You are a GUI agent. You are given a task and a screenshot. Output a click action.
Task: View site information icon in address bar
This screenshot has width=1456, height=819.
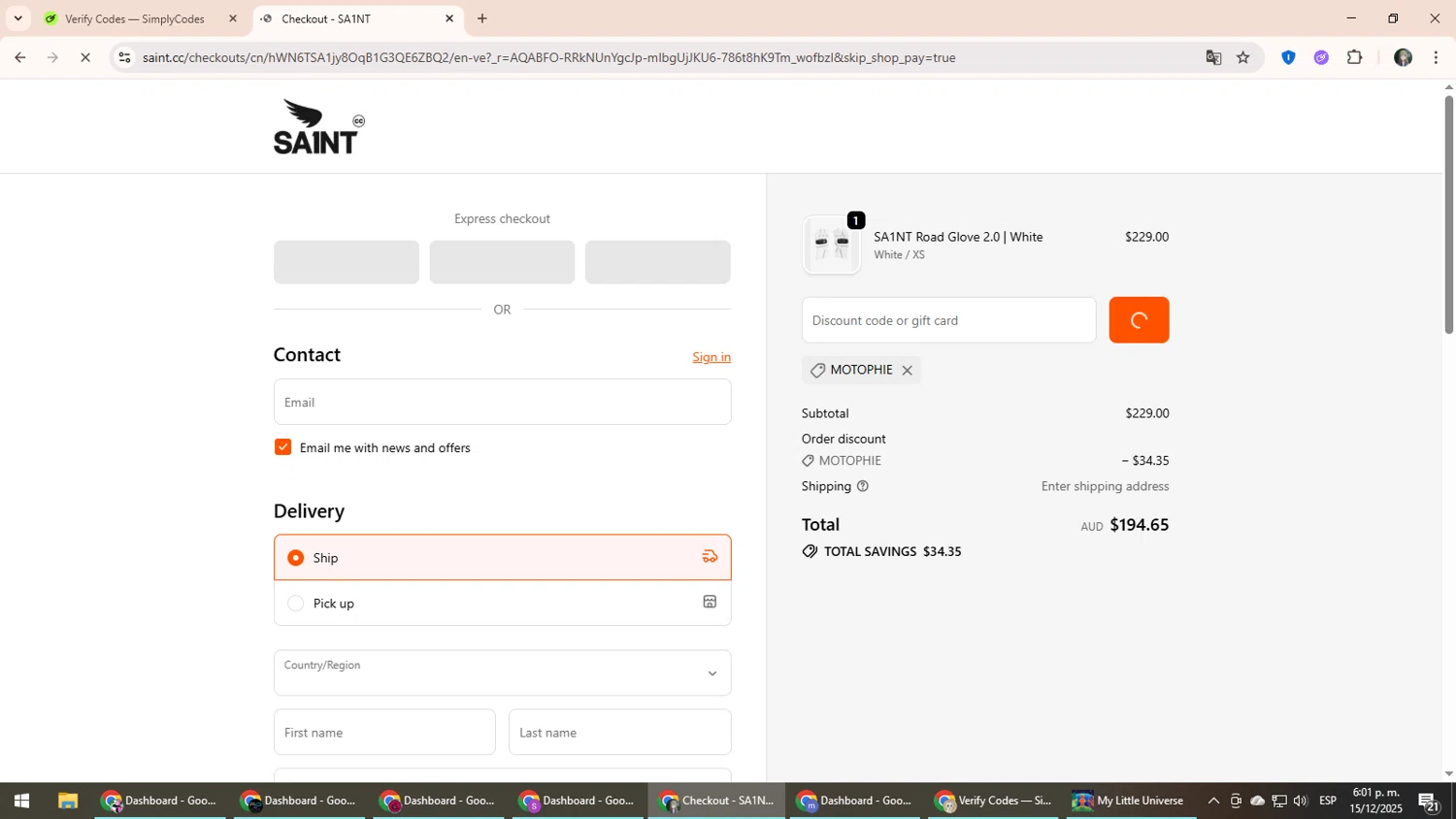123,57
